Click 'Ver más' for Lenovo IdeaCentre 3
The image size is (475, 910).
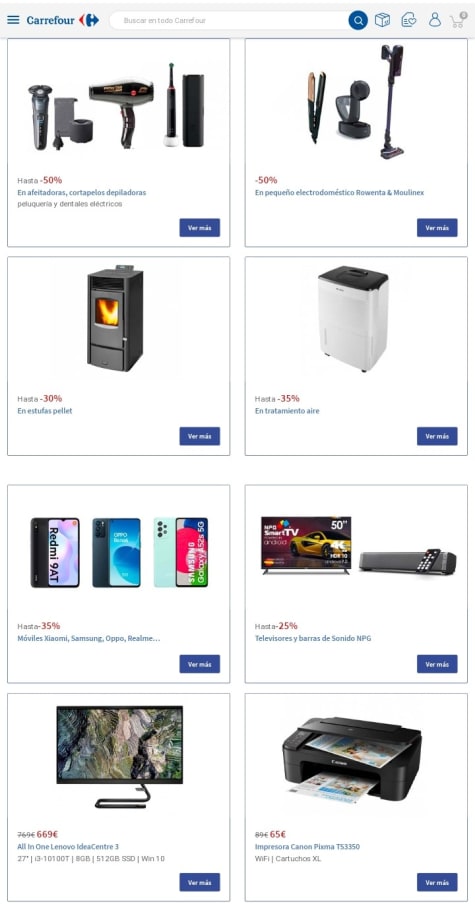pos(200,882)
